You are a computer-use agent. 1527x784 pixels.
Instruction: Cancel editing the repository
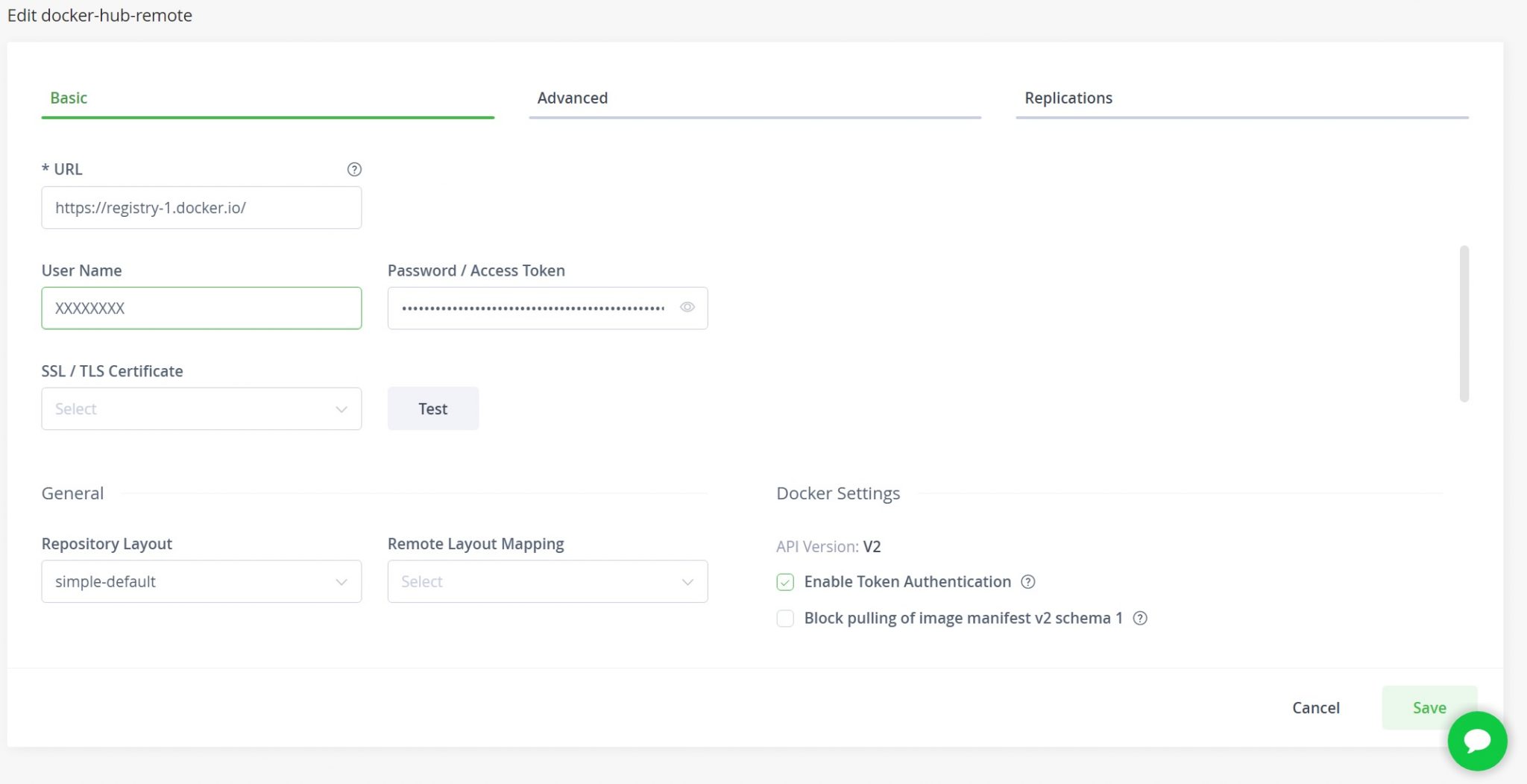click(x=1315, y=707)
